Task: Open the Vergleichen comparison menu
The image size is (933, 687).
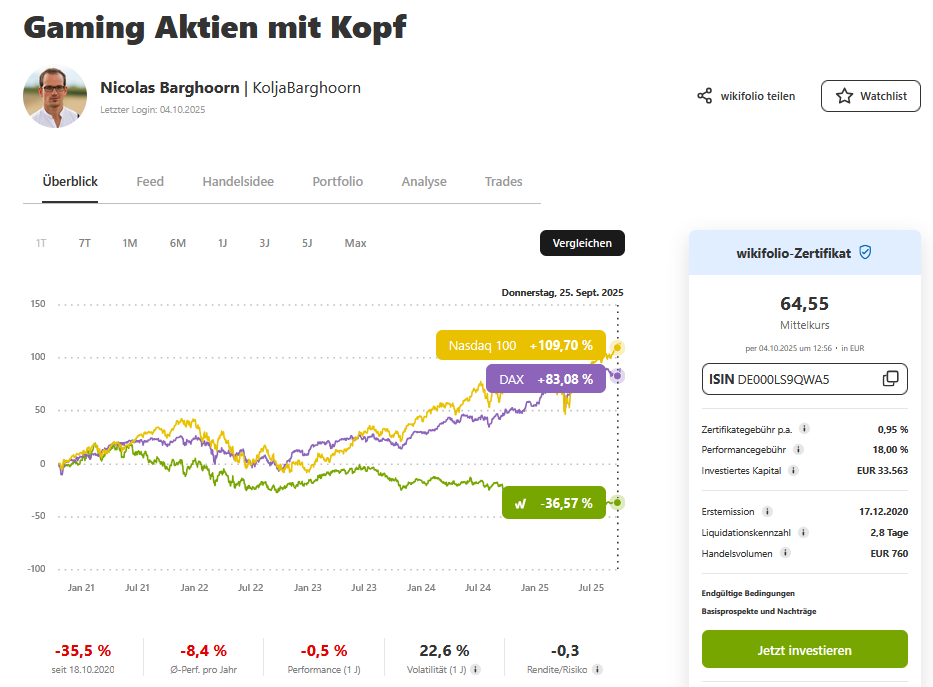Action: [x=582, y=243]
